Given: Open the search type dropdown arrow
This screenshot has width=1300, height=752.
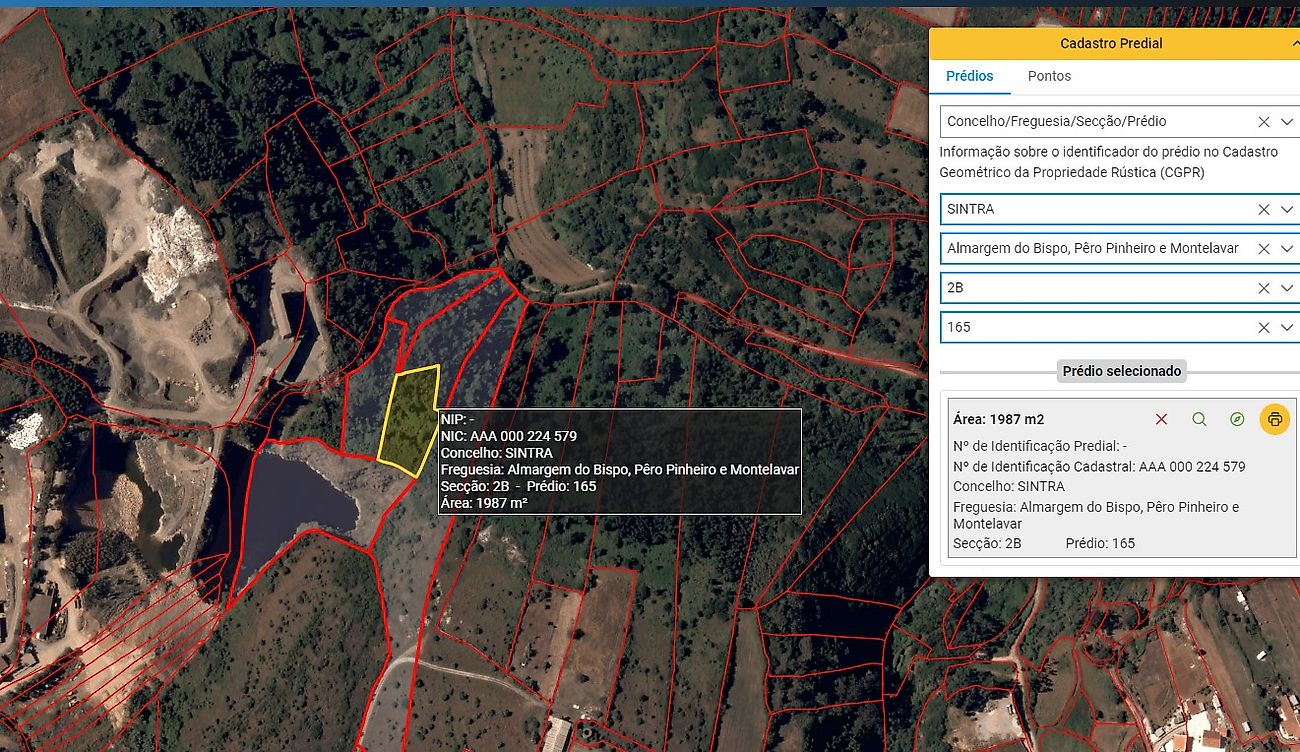Looking at the screenshot, I should pos(1287,122).
